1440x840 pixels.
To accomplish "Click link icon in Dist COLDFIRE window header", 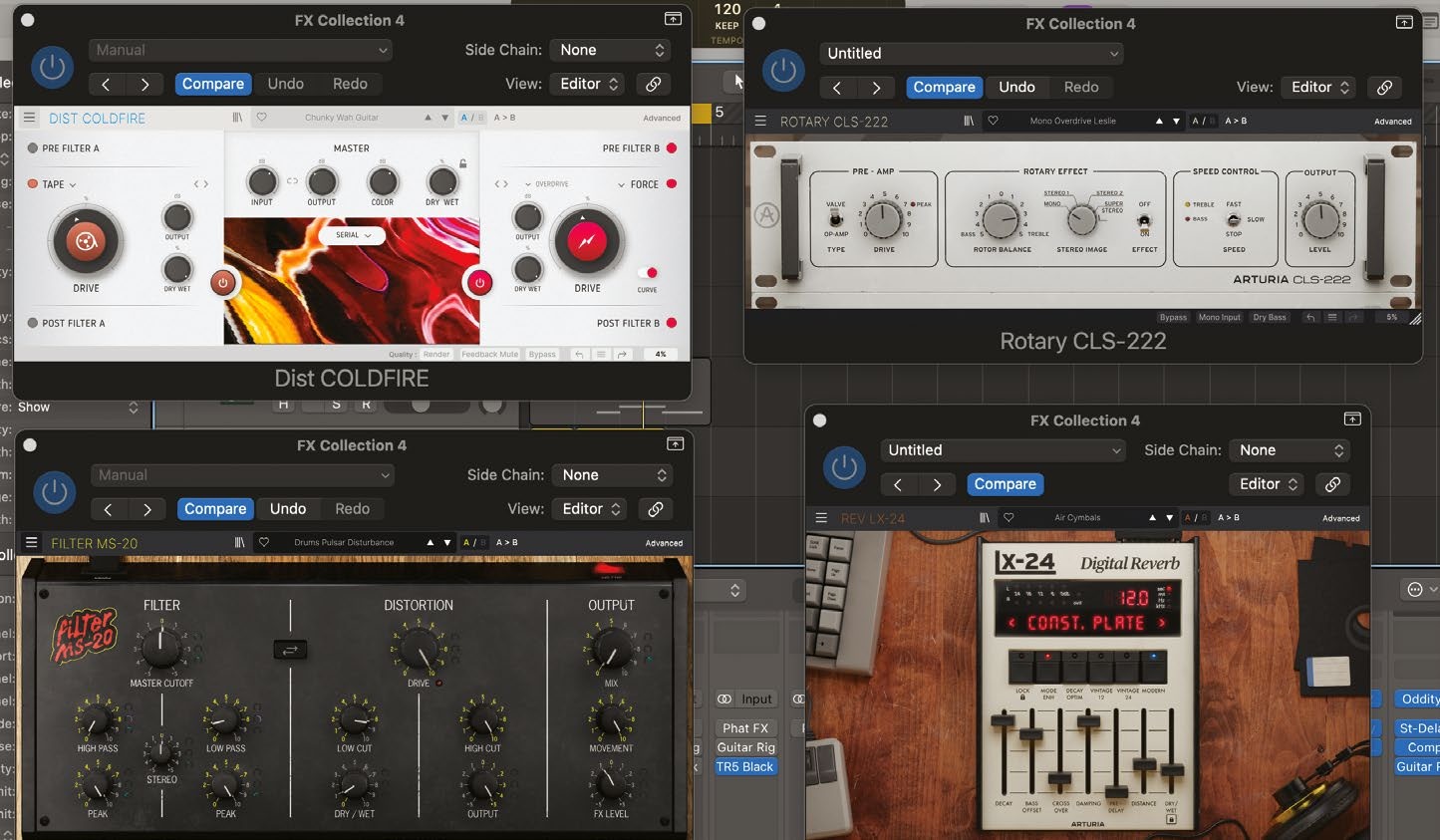I will point(654,85).
